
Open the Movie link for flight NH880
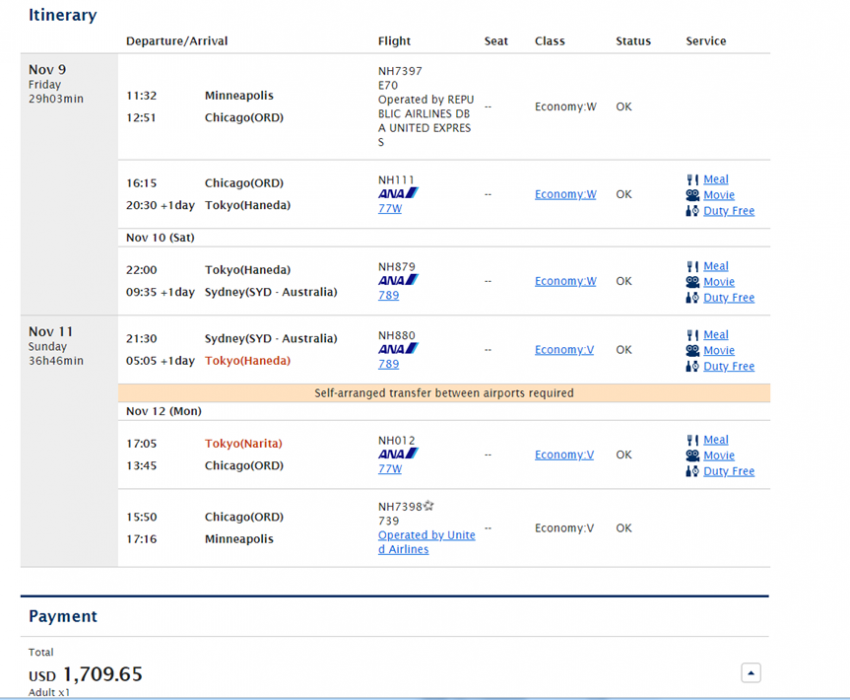click(x=719, y=351)
